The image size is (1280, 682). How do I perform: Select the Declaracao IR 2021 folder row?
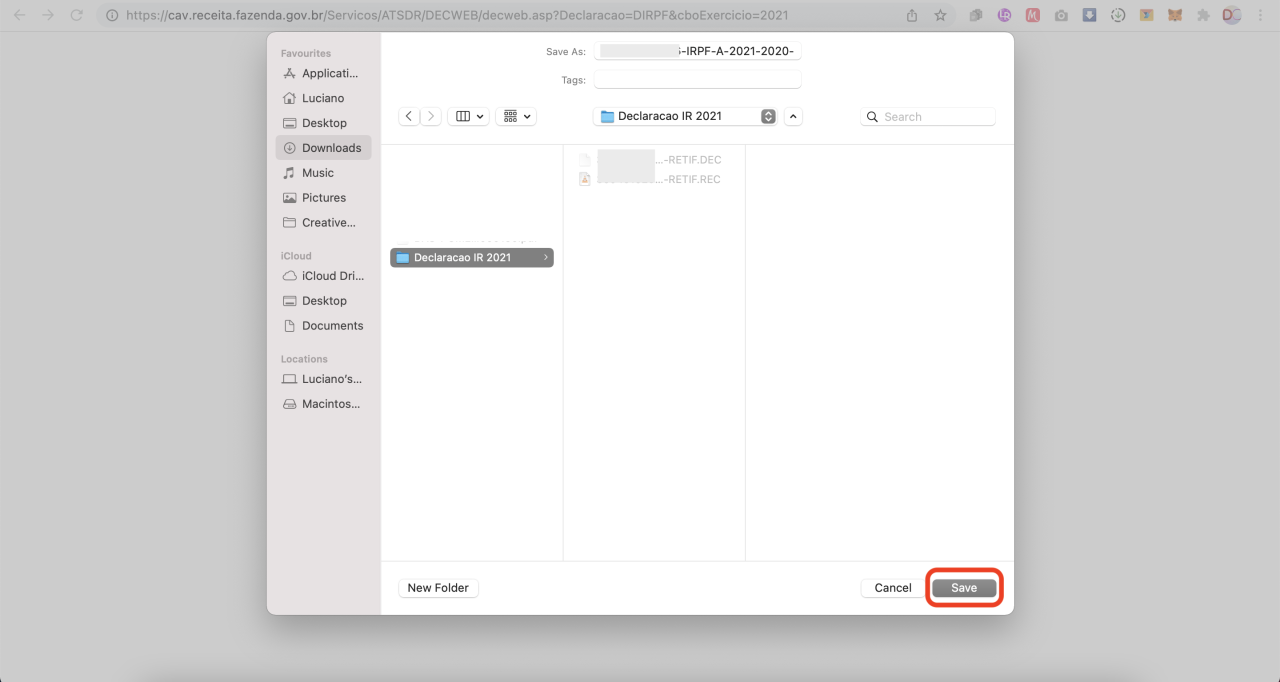(x=471, y=257)
